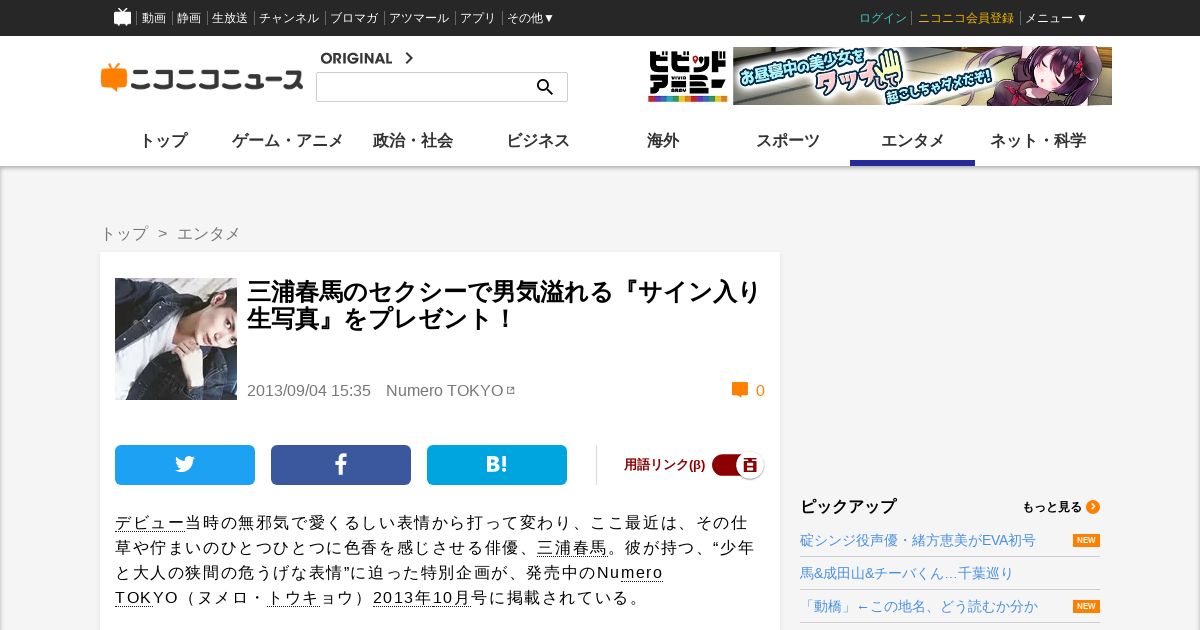Click the external link icon beside Numero TOKYO
This screenshot has width=1200, height=630.
pos(510,390)
